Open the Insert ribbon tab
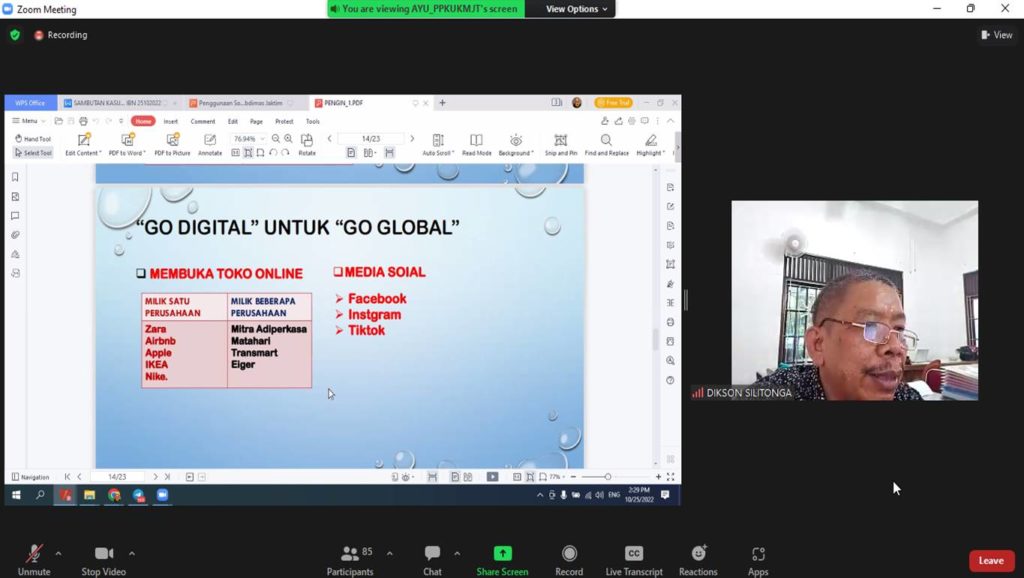 tap(170, 121)
